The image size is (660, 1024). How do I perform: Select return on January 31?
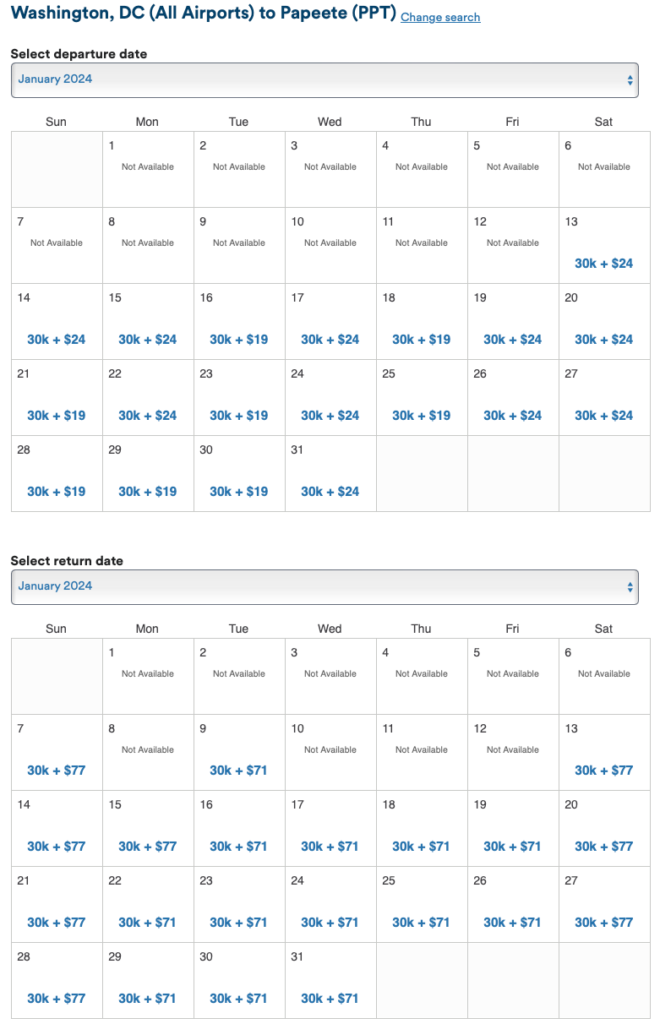click(x=330, y=999)
